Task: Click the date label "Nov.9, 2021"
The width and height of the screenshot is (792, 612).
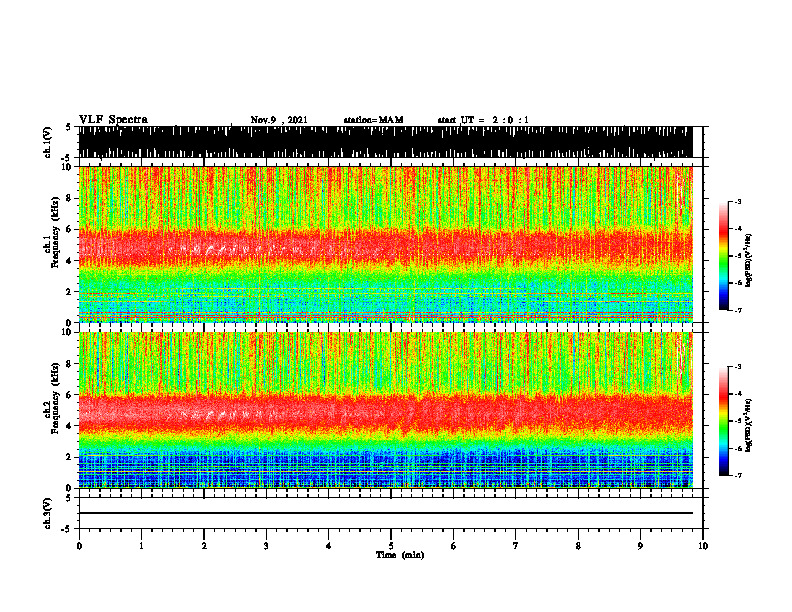Action: [x=279, y=120]
